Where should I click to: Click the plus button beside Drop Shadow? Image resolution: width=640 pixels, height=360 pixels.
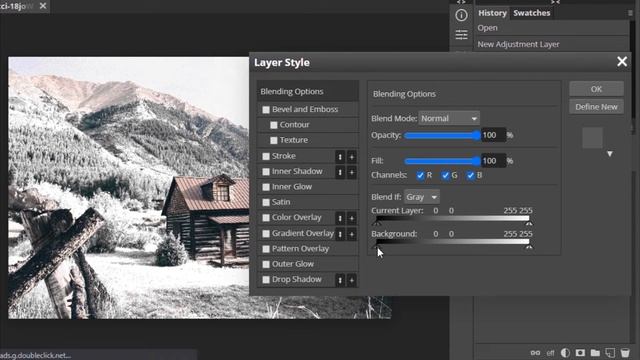[351, 280]
